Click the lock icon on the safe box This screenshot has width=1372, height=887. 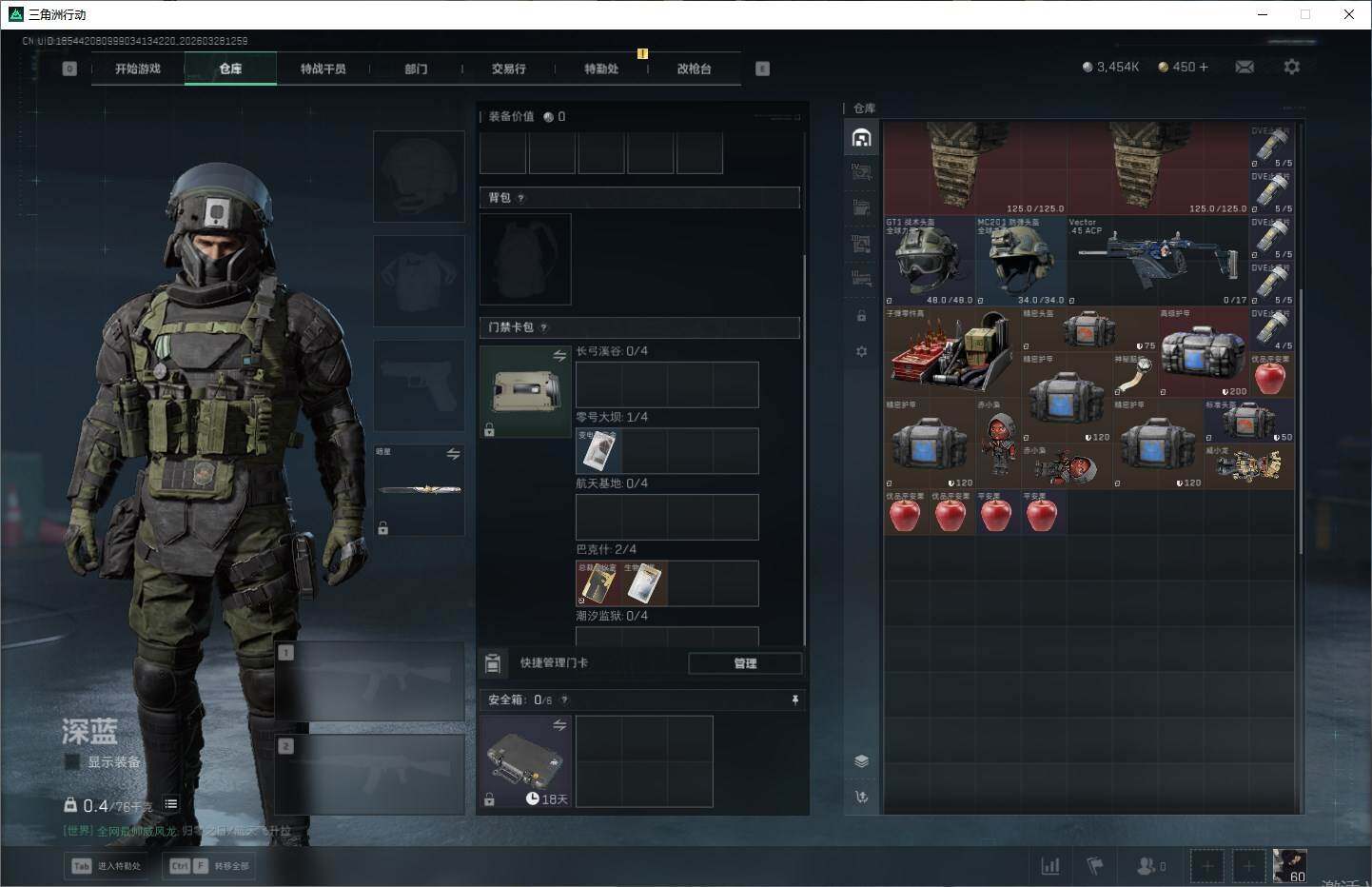[489, 799]
